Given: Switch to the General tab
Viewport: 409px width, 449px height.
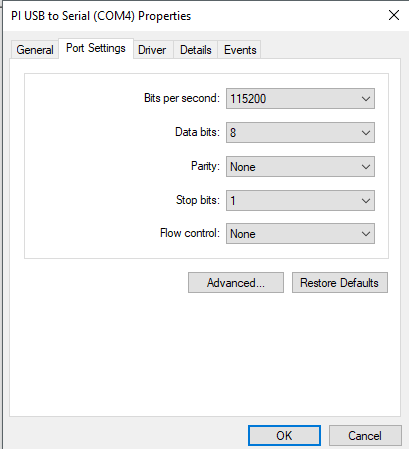Looking at the screenshot, I should 35,50.
